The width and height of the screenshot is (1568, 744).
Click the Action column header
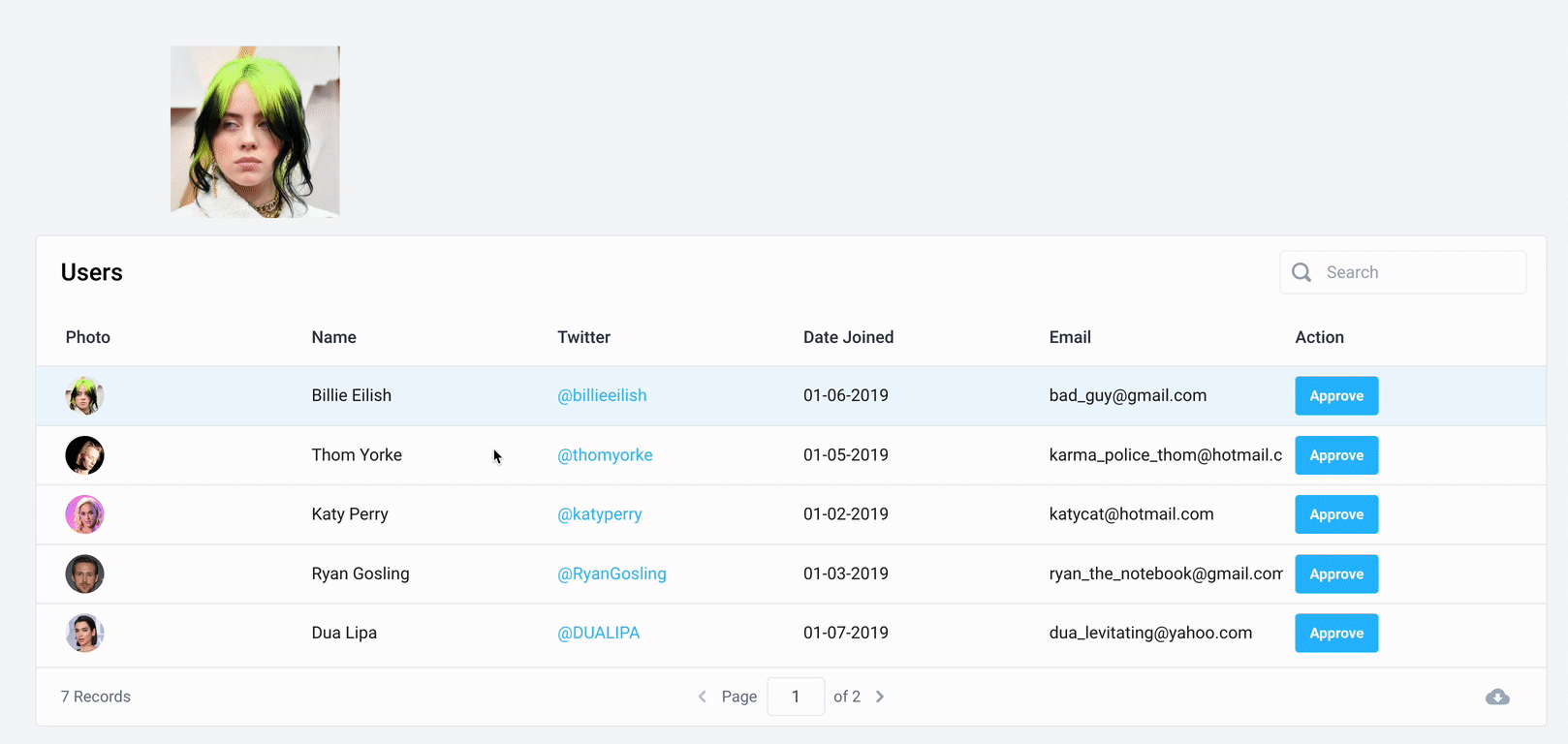coord(1319,337)
